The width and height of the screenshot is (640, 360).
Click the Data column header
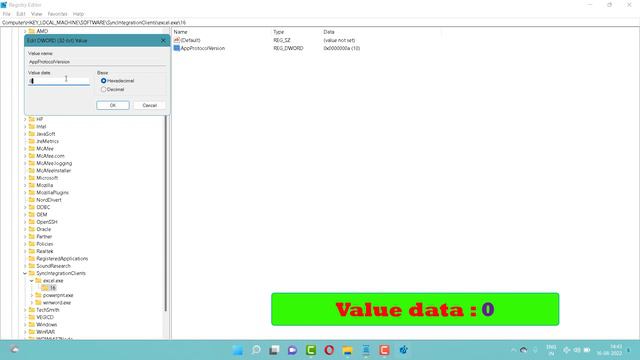pos(329,32)
